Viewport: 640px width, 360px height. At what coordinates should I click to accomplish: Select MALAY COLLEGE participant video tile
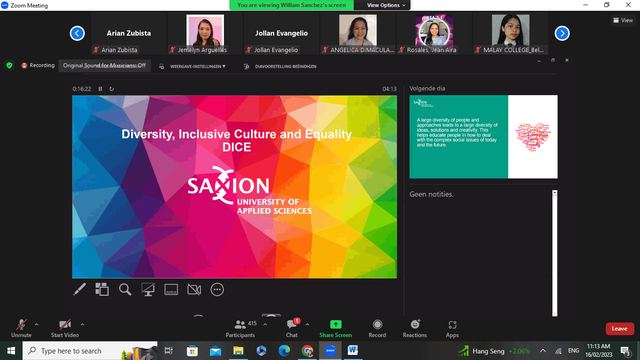point(510,34)
